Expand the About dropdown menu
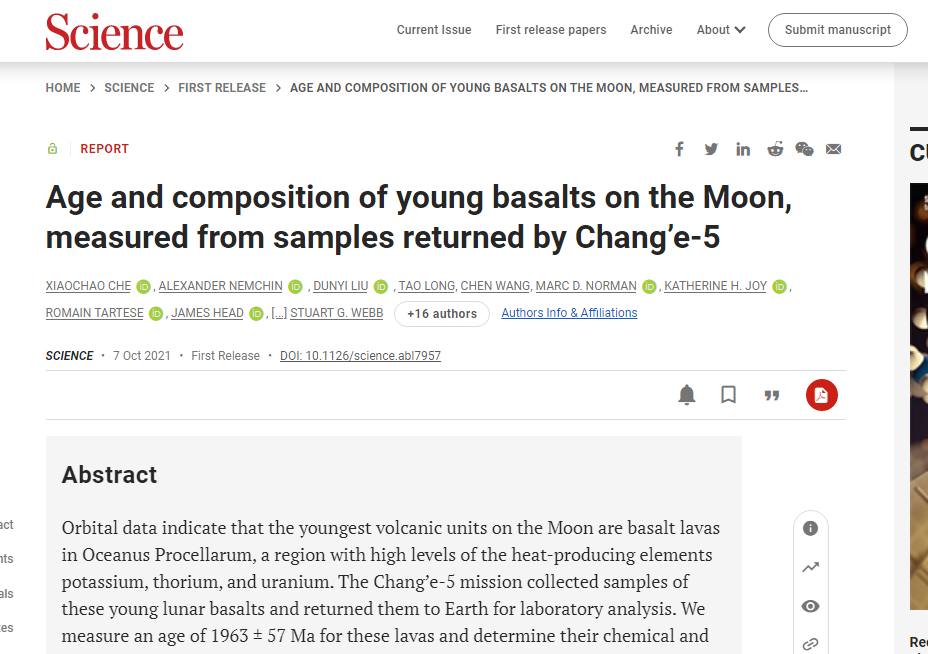Screen dimensions: 928x654 721,30
